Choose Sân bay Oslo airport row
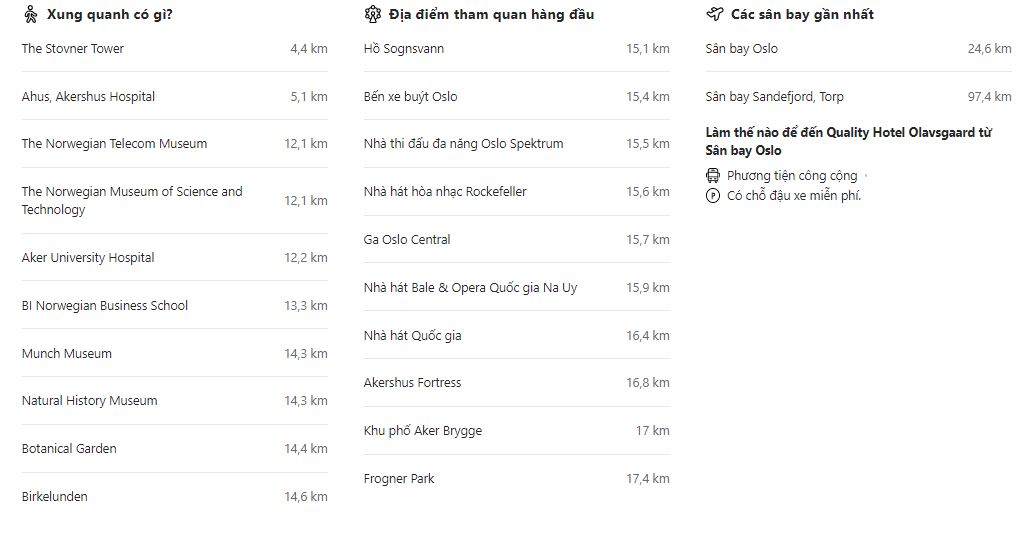Image resolution: width=1034 pixels, height=533 pixels. (859, 48)
